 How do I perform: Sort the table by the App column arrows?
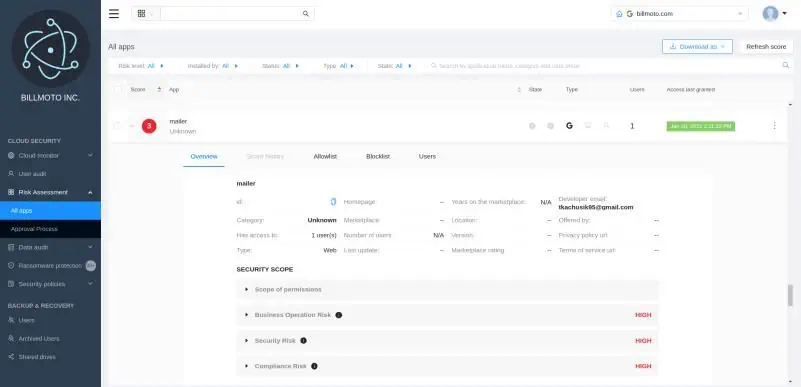(519, 89)
